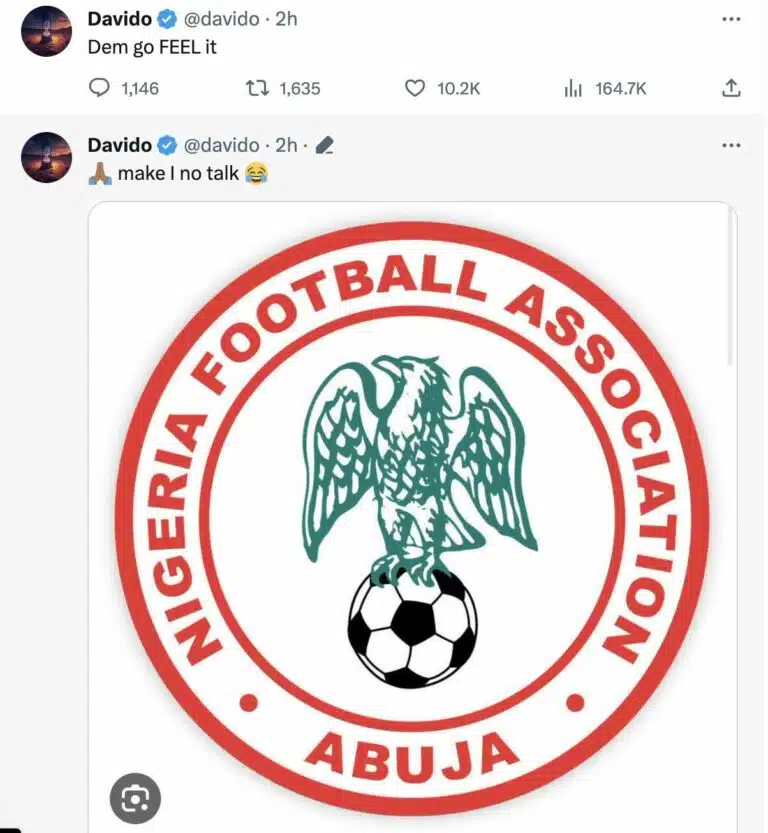The width and height of the screenshot is (768, 833).
Task: Open more options menu on first tweet
Action: click(731, 20)
